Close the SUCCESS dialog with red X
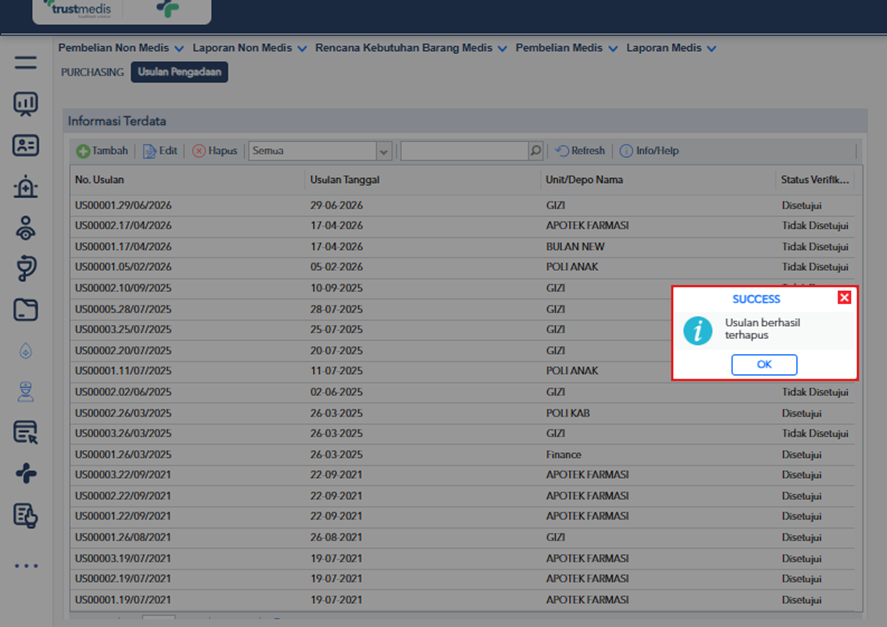887x627 pixels. click(844, 298)
